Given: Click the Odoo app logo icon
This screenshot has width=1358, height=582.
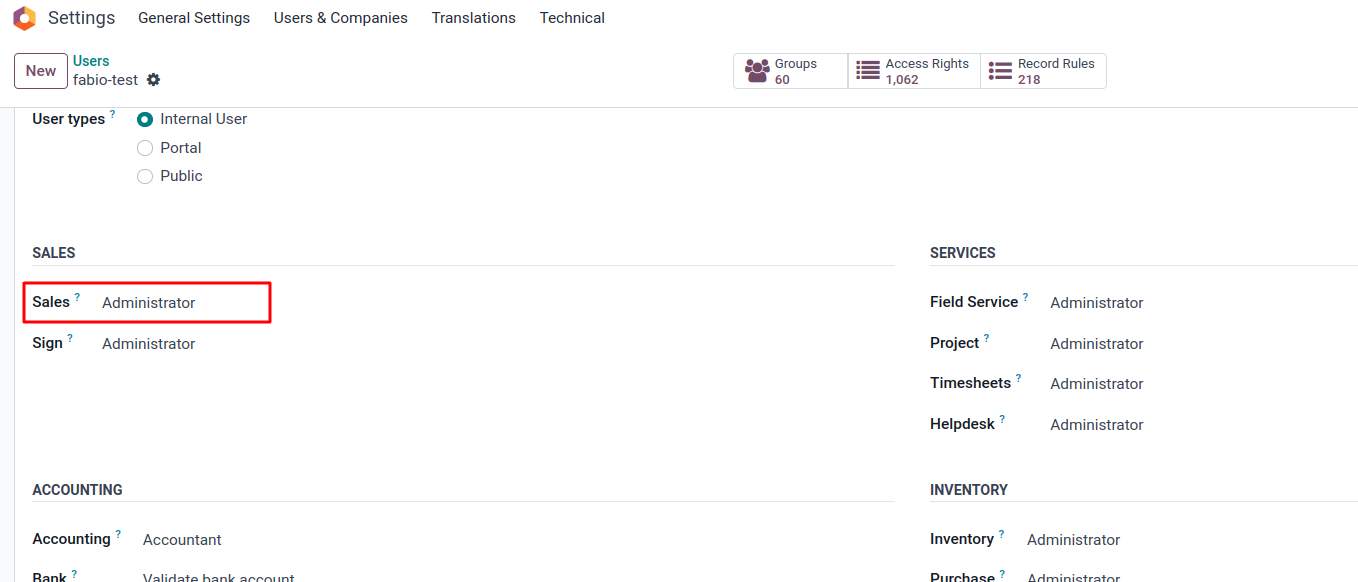Looking at the screenshot, I should point(24,18).
